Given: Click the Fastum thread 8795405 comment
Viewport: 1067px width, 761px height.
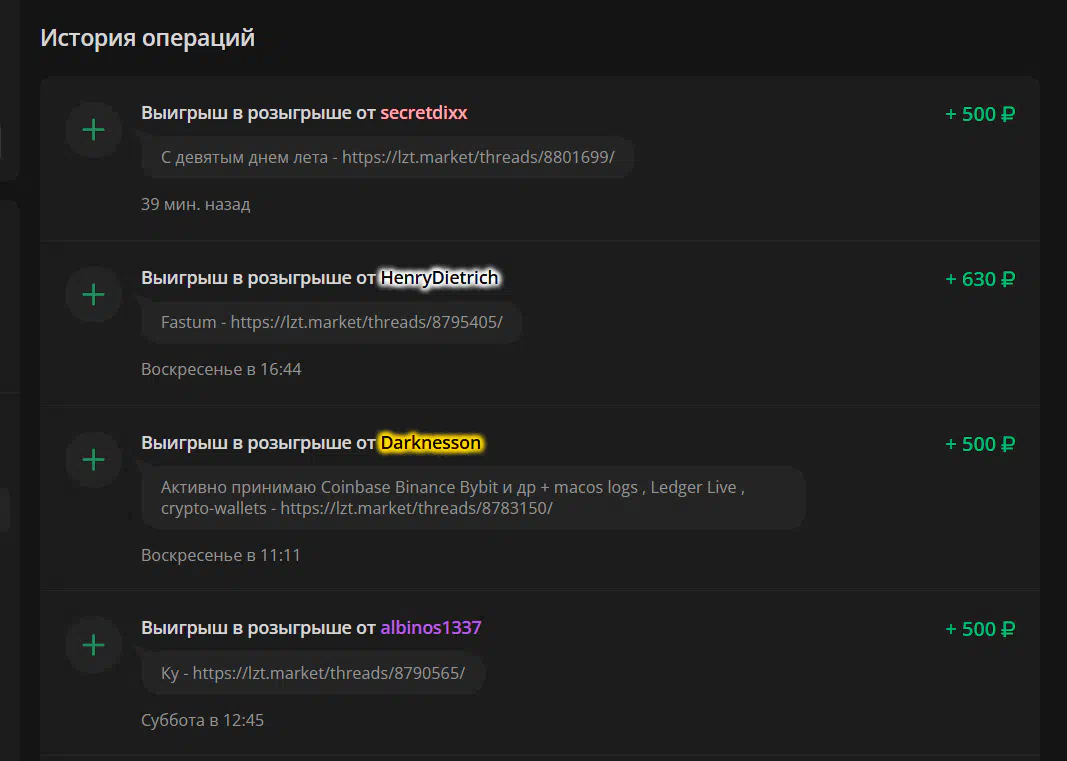Looking at the screenshot, I should click(x=331, y=322).
